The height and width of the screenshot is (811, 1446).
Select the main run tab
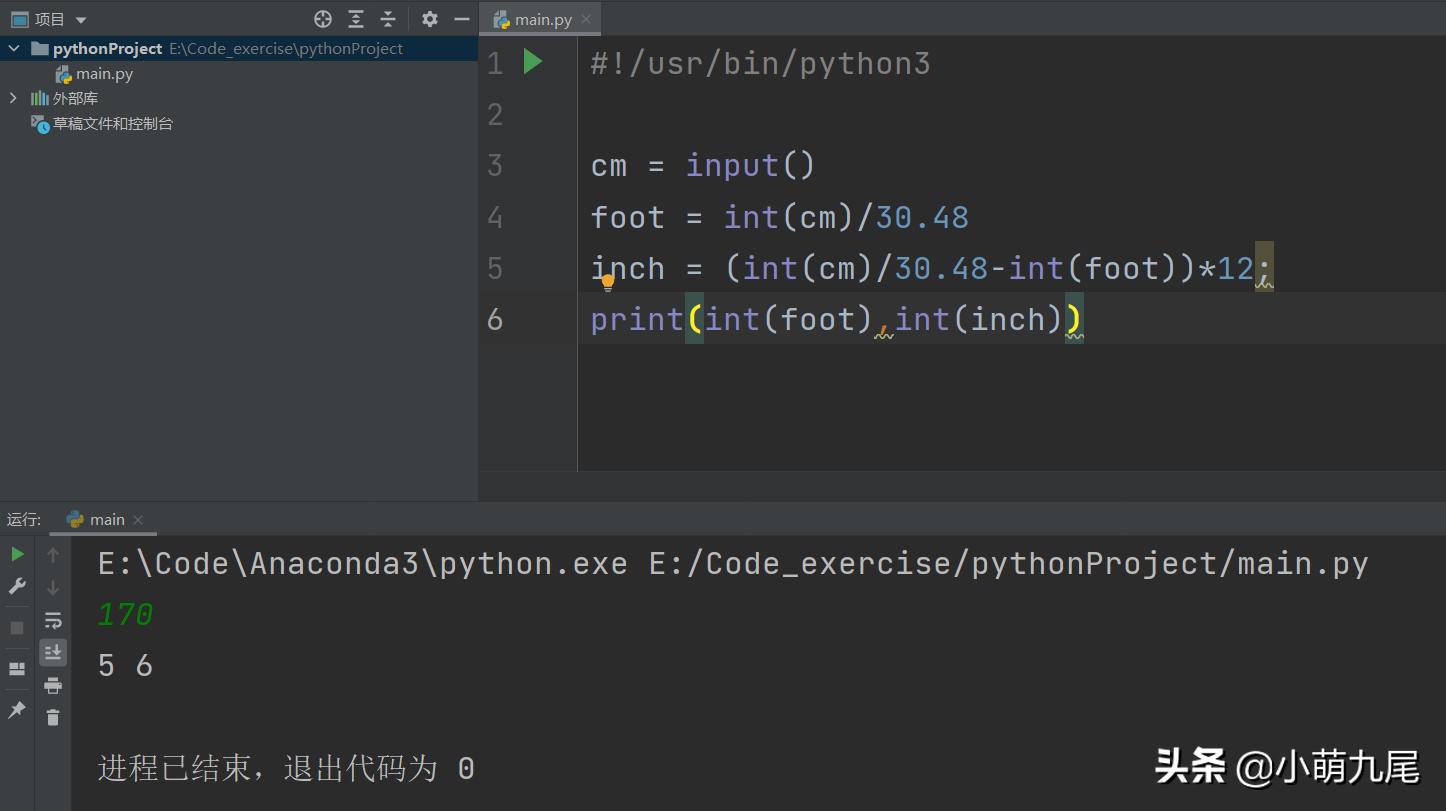point(103,519)
